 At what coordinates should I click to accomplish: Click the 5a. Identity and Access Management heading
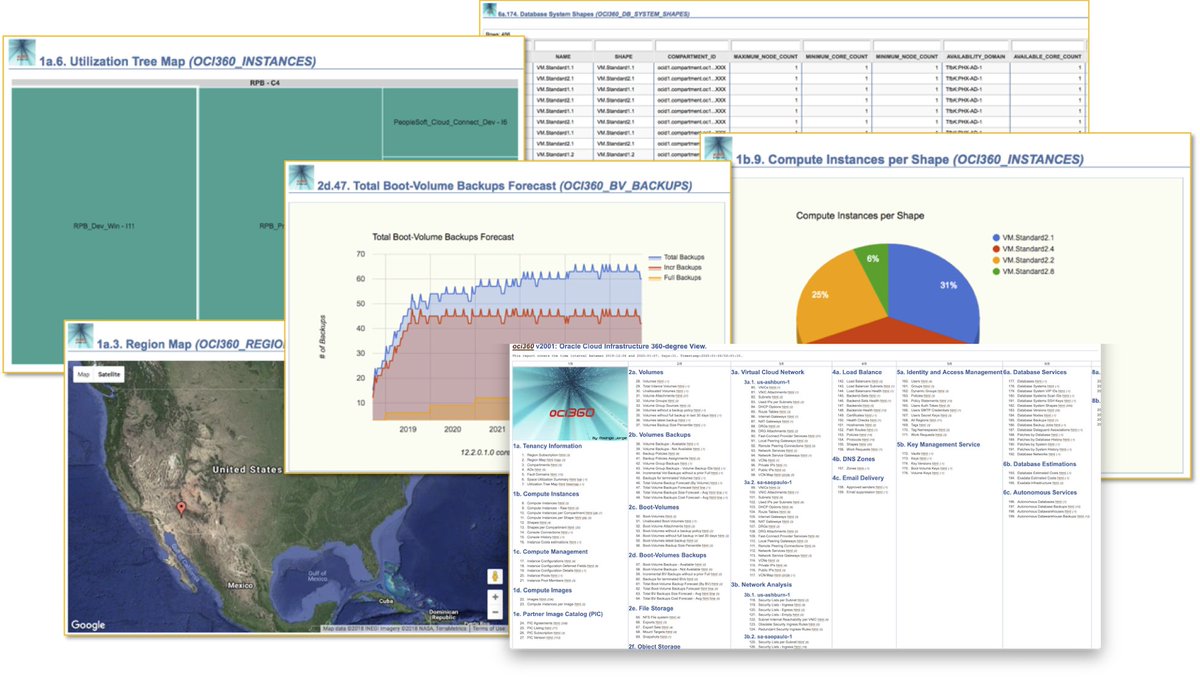(x=949, y=371)
